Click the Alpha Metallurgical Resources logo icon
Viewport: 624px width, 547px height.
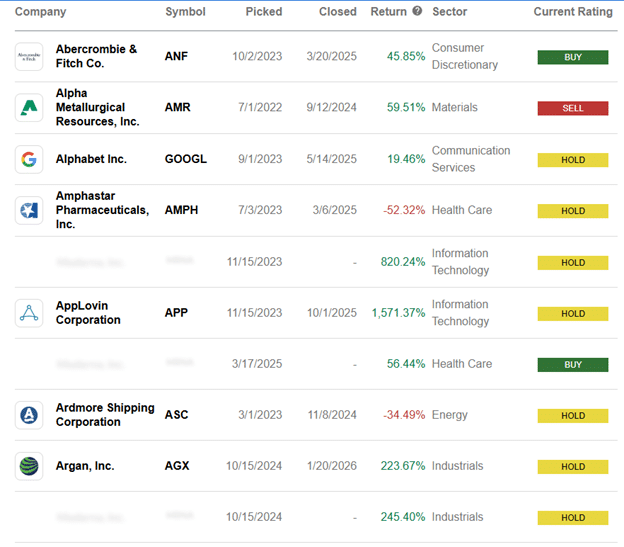coord(29,108)
